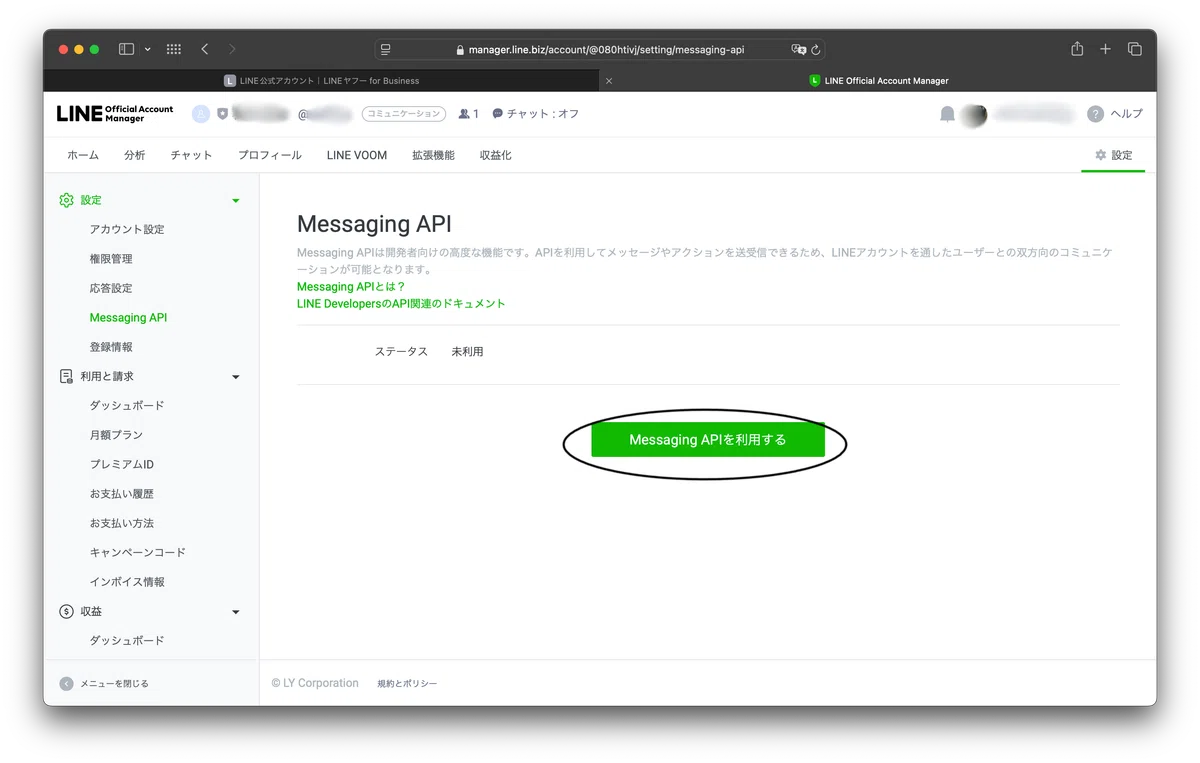Select 月額プラン in the sidebar
The image size is (1200, 763).
116,435
